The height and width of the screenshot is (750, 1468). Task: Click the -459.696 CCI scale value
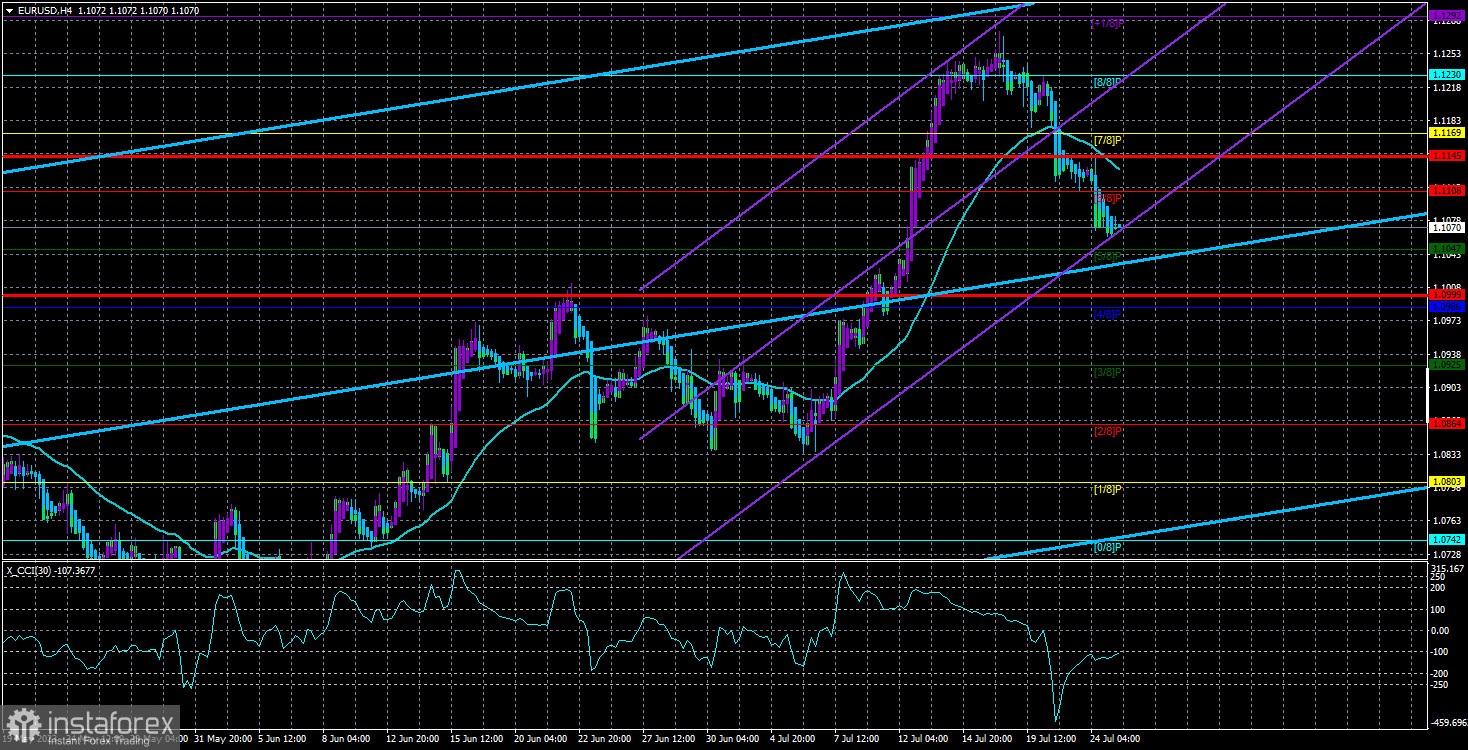[1447, 725]
